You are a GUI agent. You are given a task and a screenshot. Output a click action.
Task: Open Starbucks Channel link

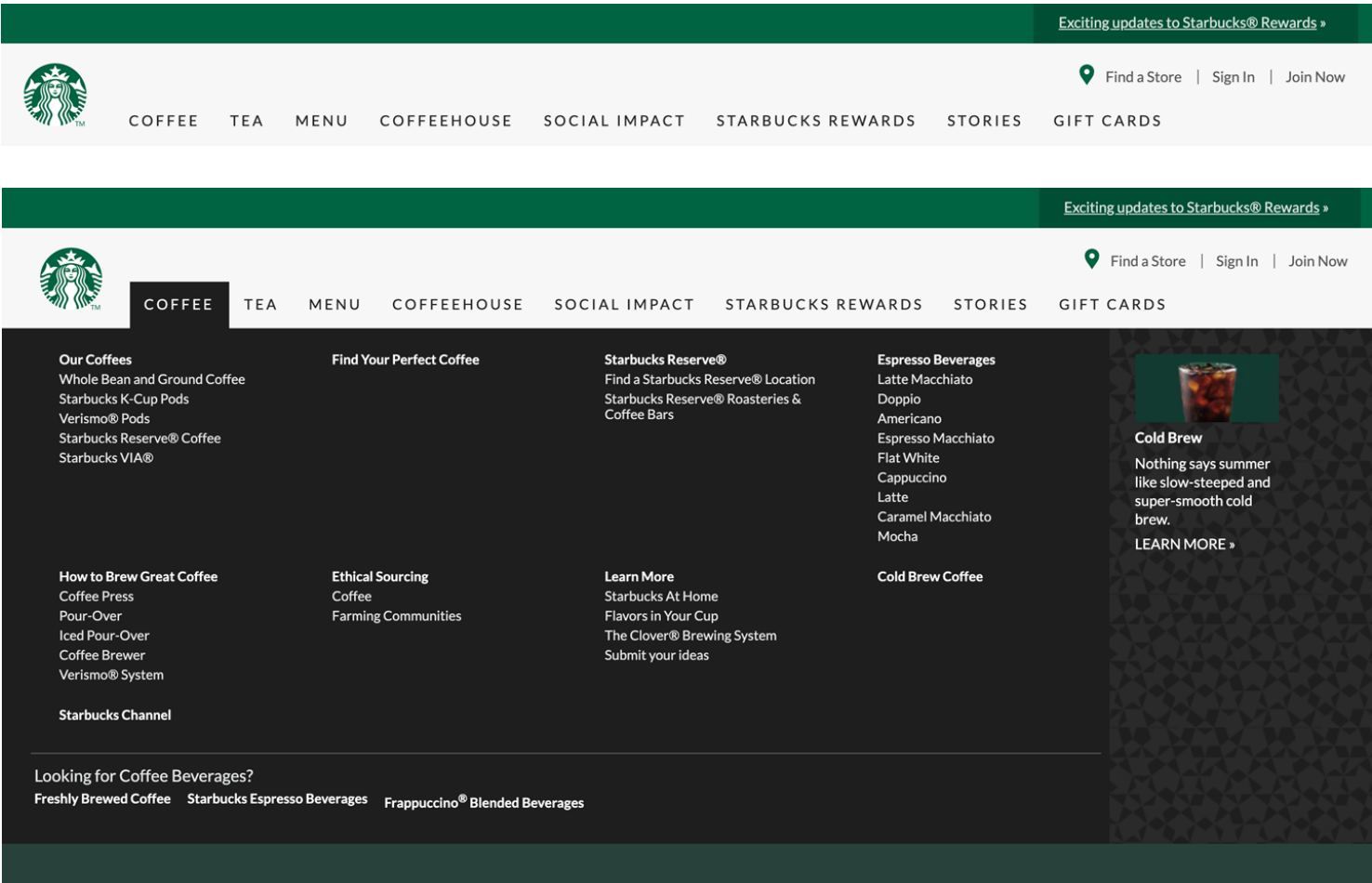click(x=115, y=715)
